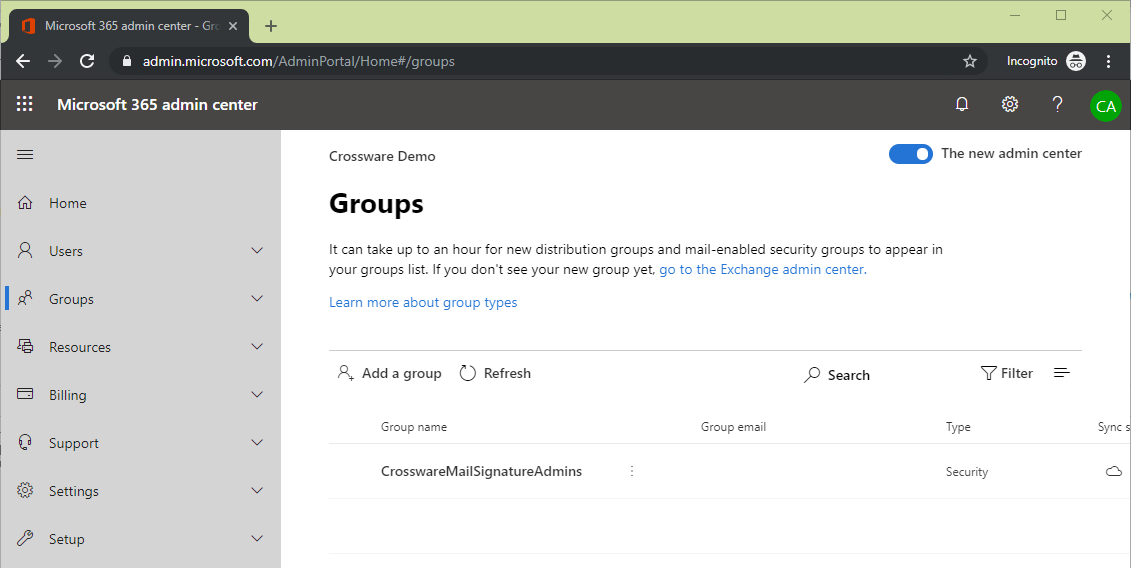Click the Crossware Demo organization name

tap(382, 157)
